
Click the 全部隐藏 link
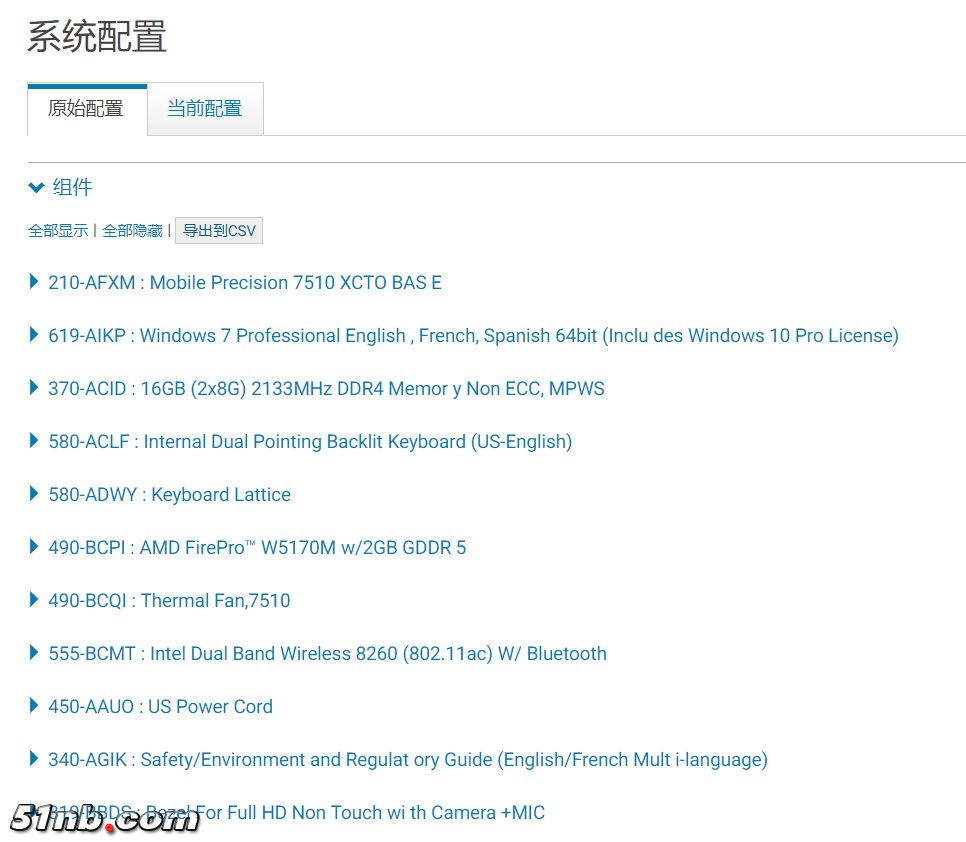click(132, 231)
